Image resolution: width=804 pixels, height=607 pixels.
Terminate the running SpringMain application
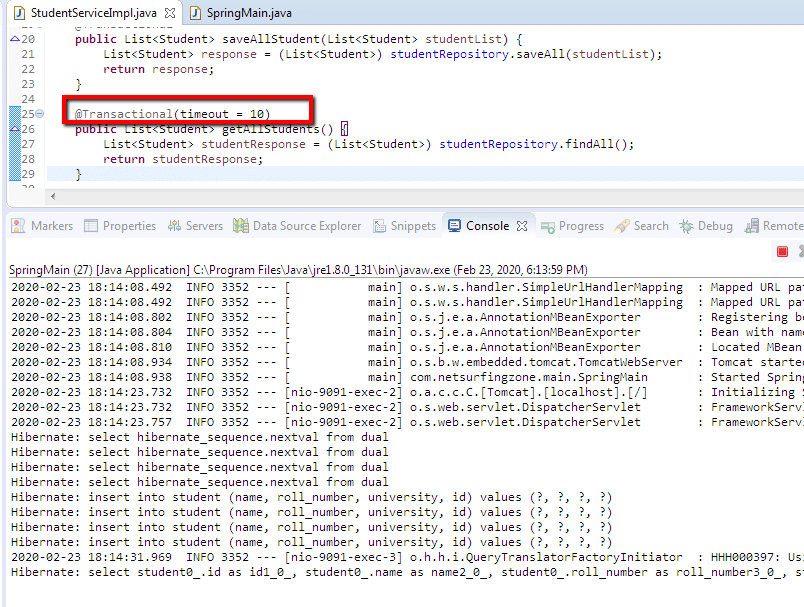click(783, 252)
